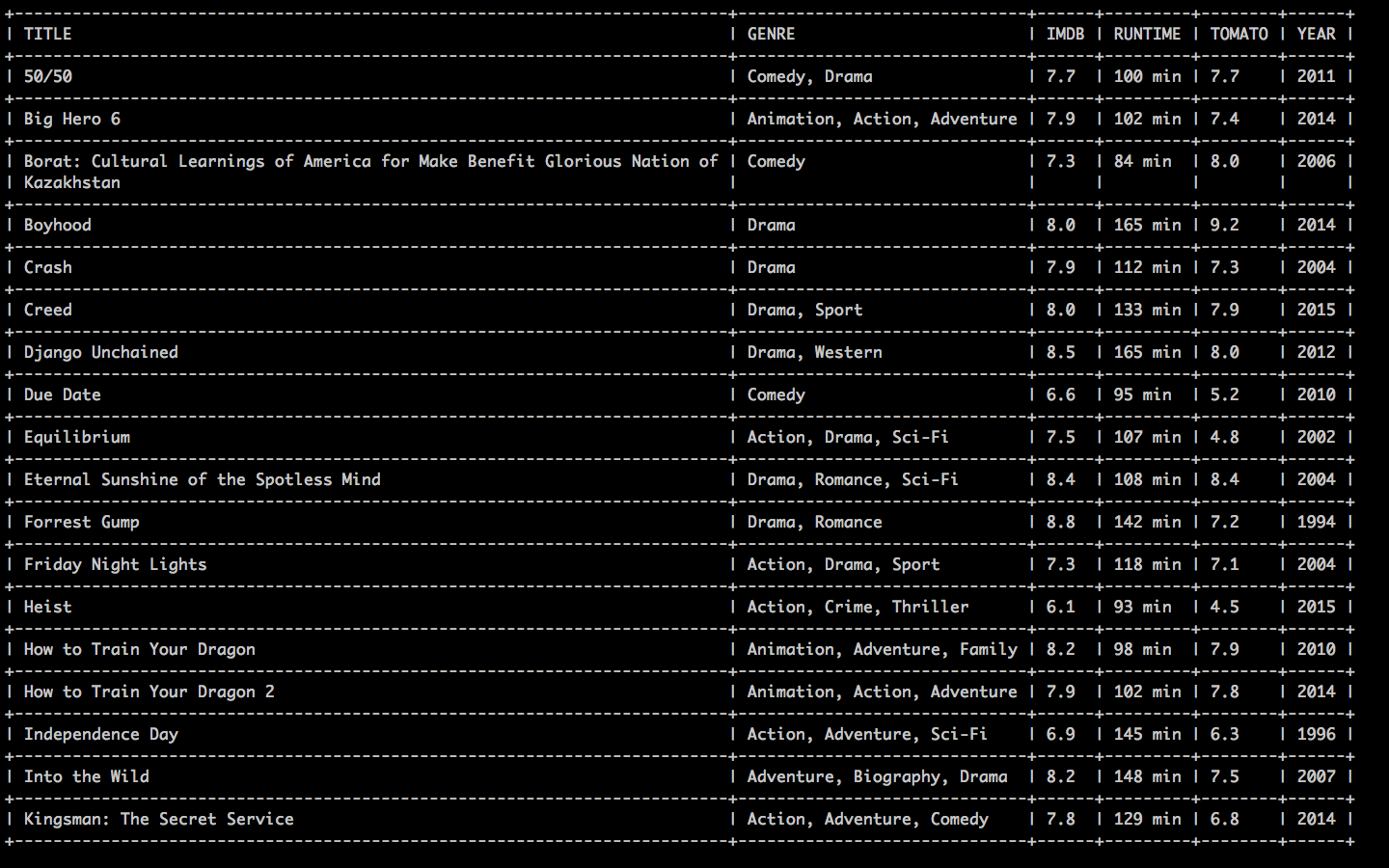Select the title "Friday Night Lights"
The height and width of the screenshot is (868, 1389).
[x=116, y=564]
